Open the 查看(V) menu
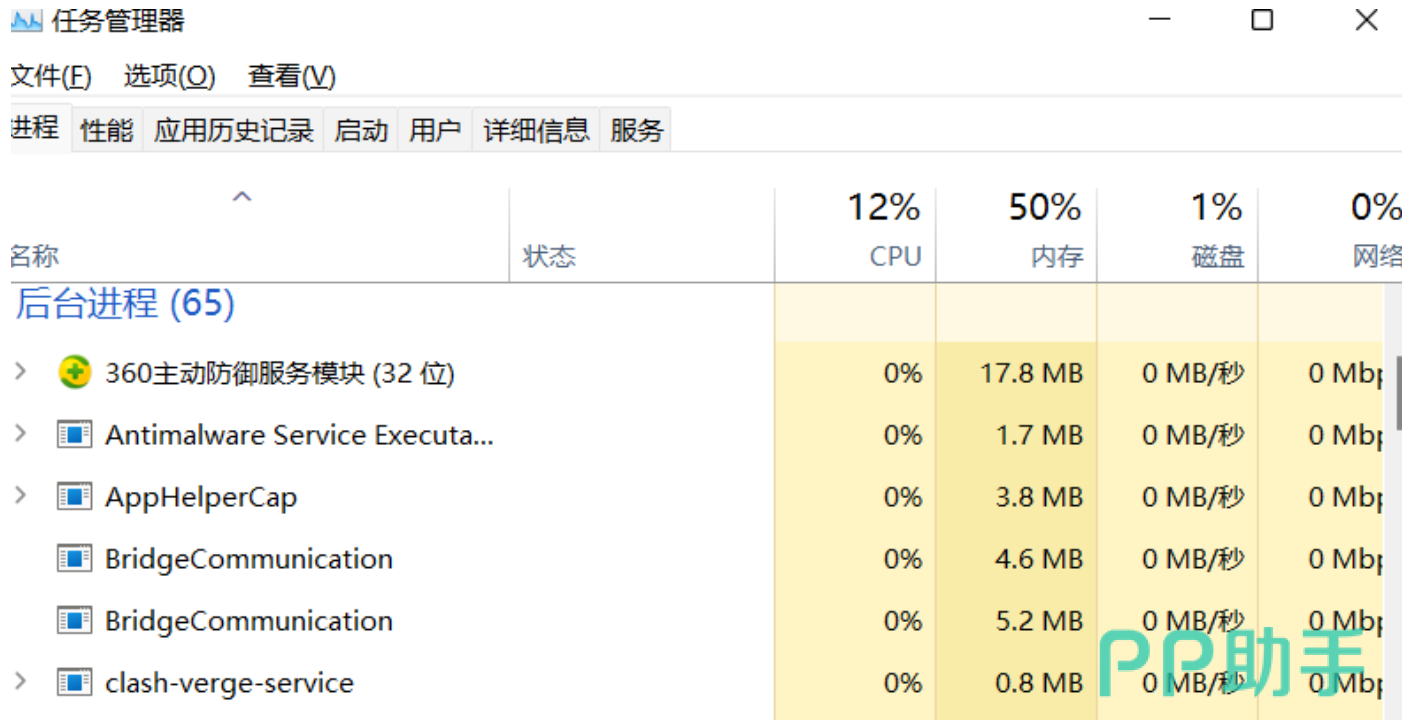1402x720 pixels. [x=292, y=76]
